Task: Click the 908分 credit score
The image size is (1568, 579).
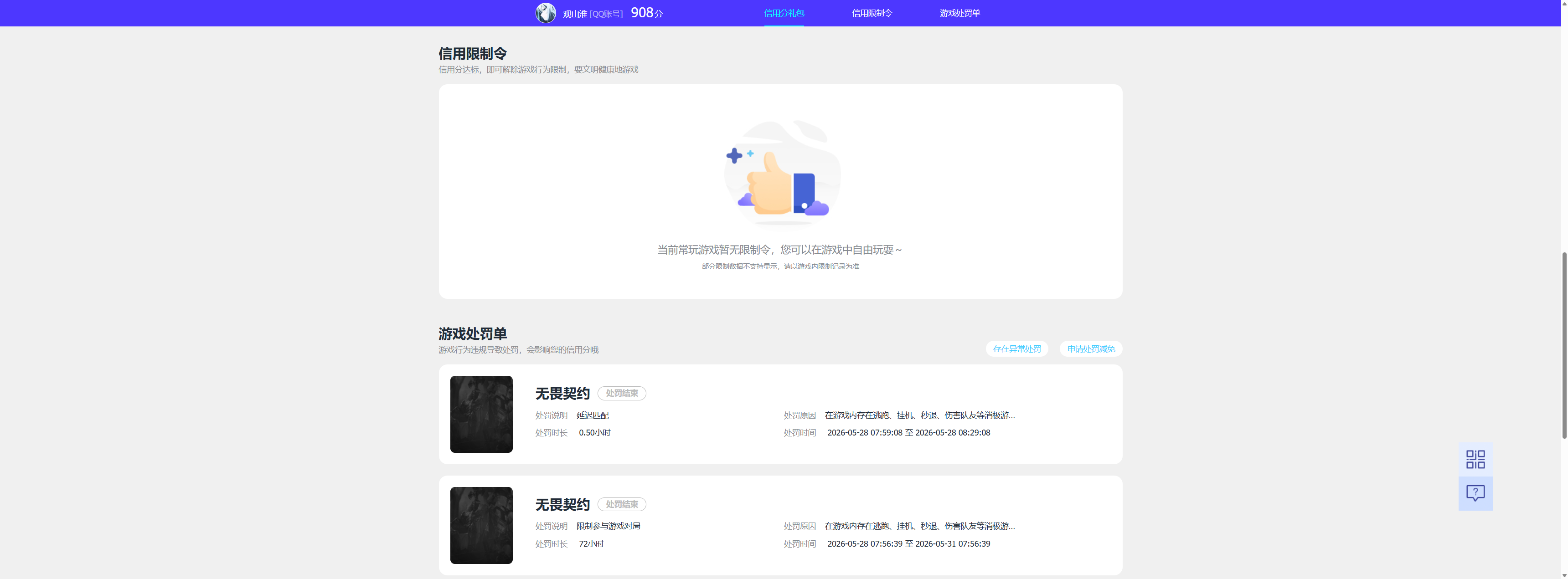Action: 646,13
